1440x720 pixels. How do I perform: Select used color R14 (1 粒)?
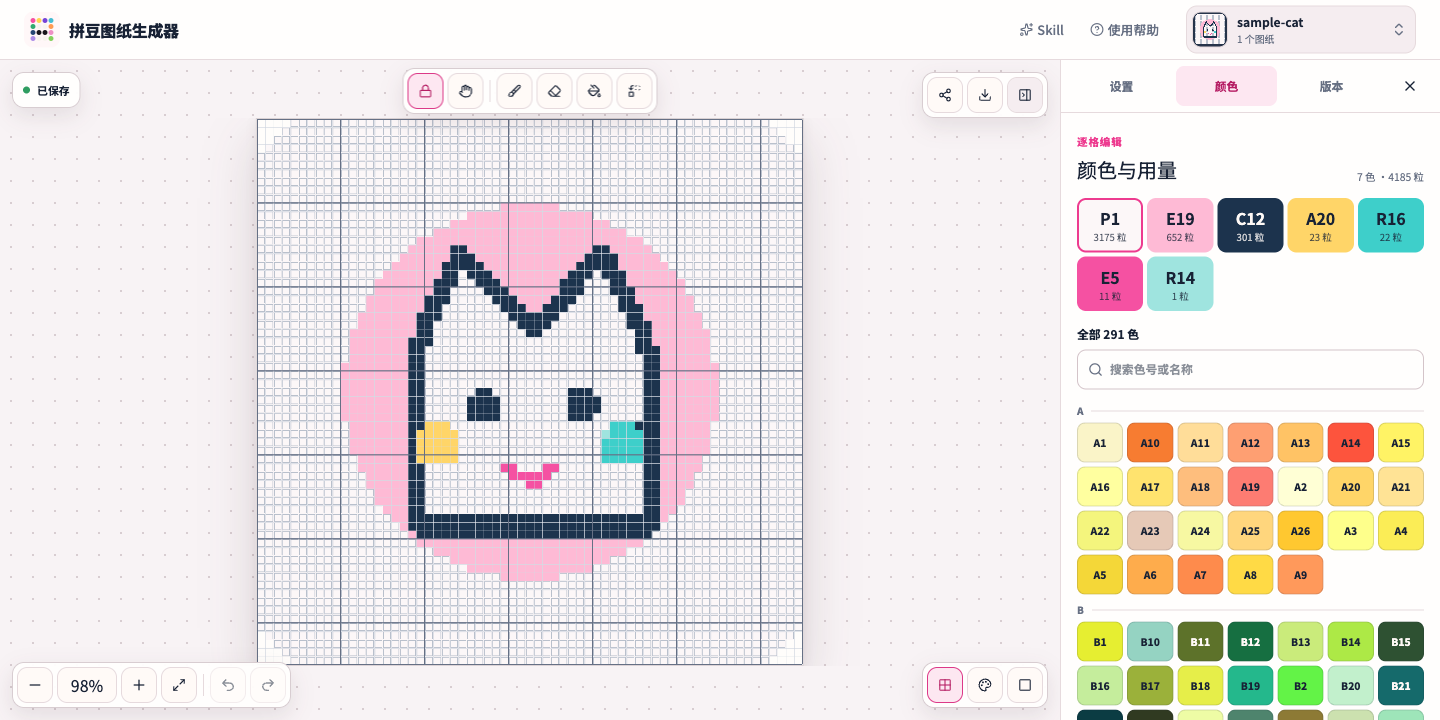click(x=1180, y=284)
